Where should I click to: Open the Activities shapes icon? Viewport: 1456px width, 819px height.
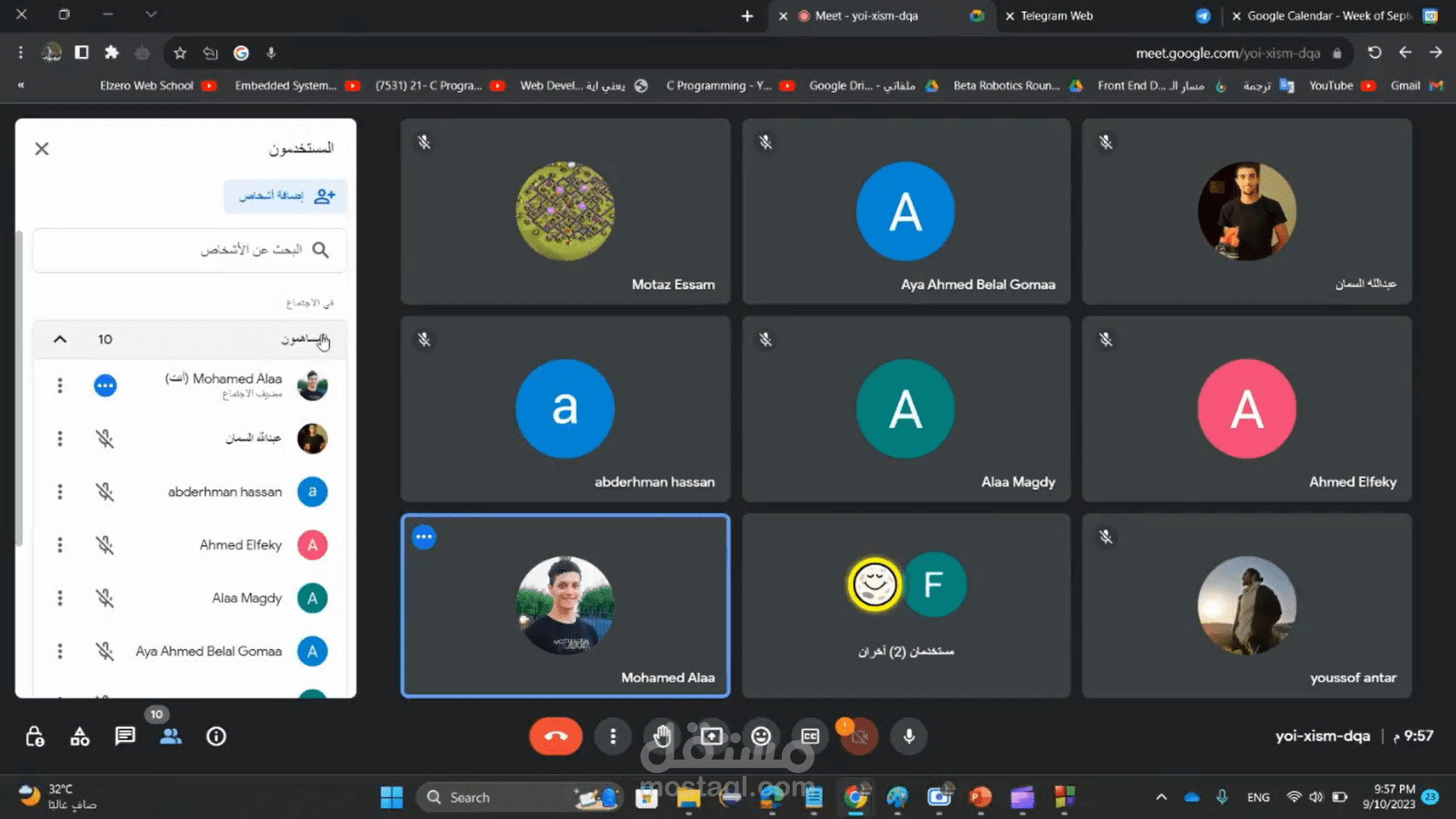tap(80, 736)
